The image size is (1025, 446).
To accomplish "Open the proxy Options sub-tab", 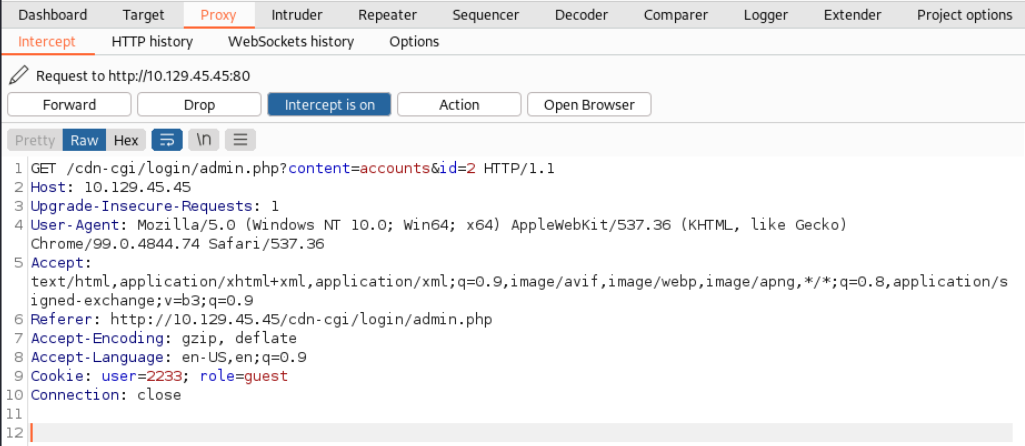I will coord(414,42).
